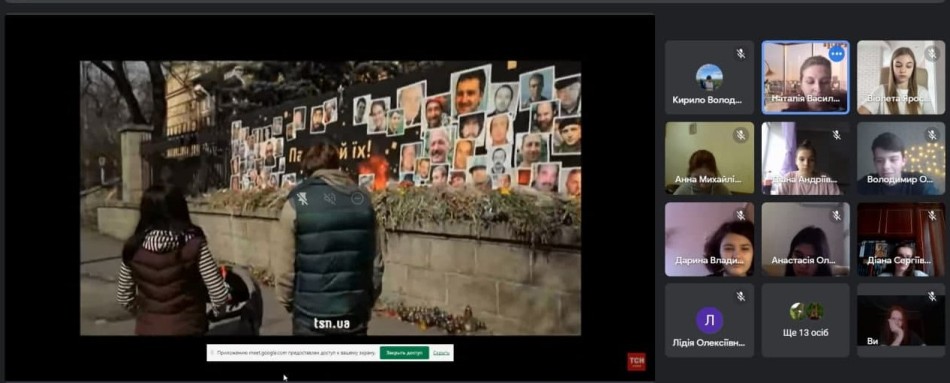The width and height of the screenshot is (950, 383).
Task: Click the muted mic icon on Діана Андріївна's tile
Action: tap(837, 135)
